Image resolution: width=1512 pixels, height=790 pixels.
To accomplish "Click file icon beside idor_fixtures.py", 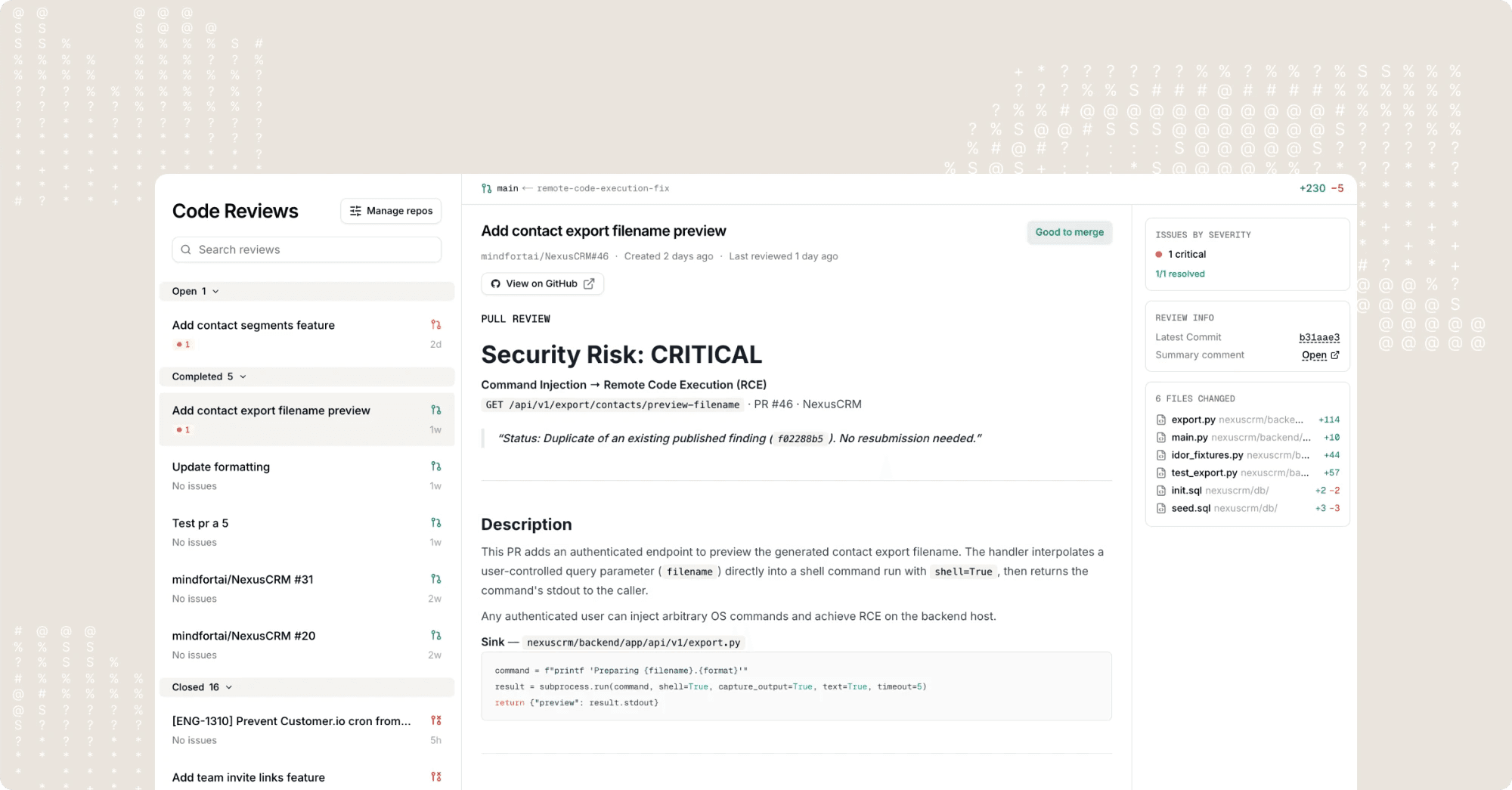I will pyautogui.click(x=1161, y=455).
